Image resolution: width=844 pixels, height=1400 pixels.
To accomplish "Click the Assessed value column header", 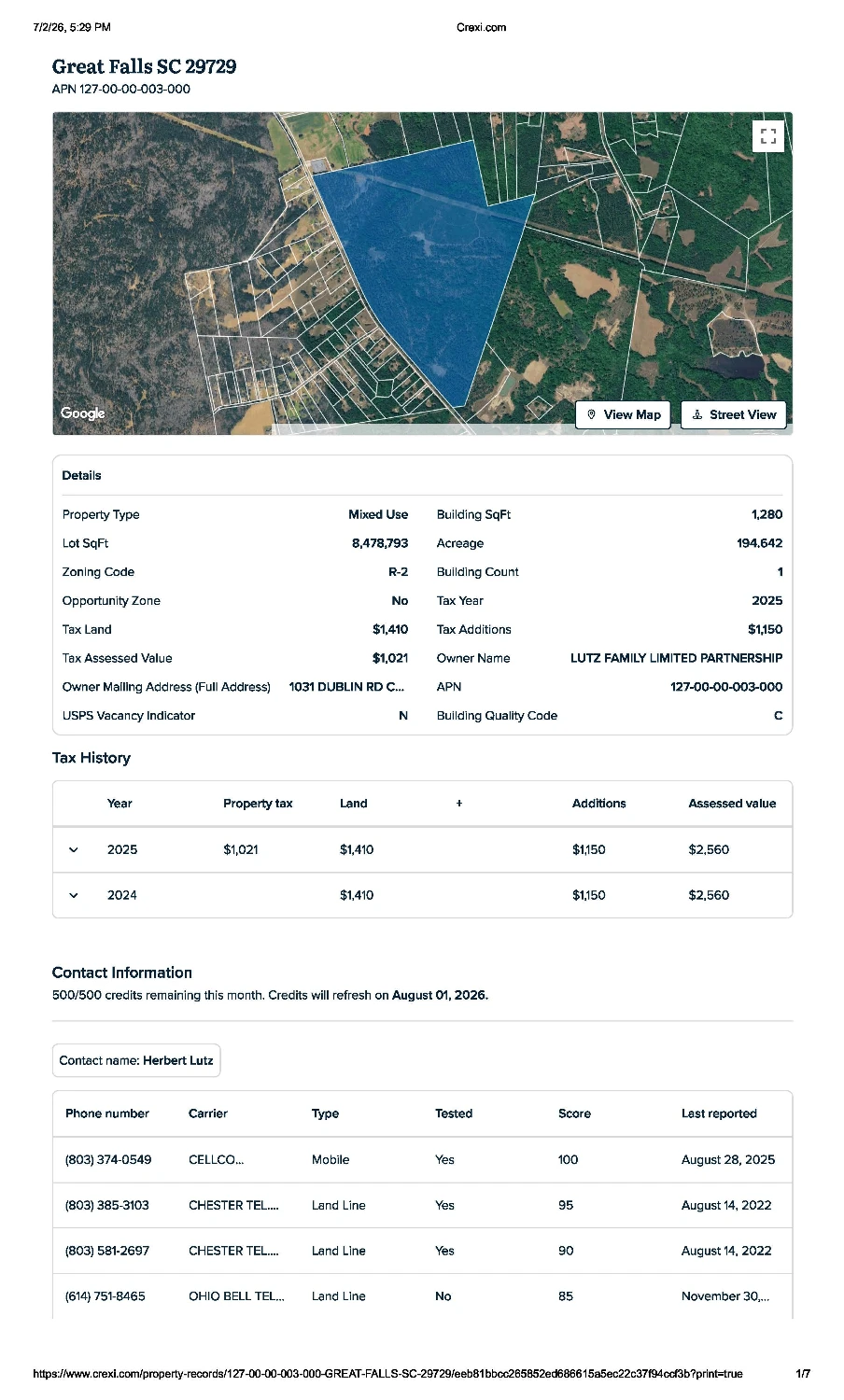I will tap(732, 804).
